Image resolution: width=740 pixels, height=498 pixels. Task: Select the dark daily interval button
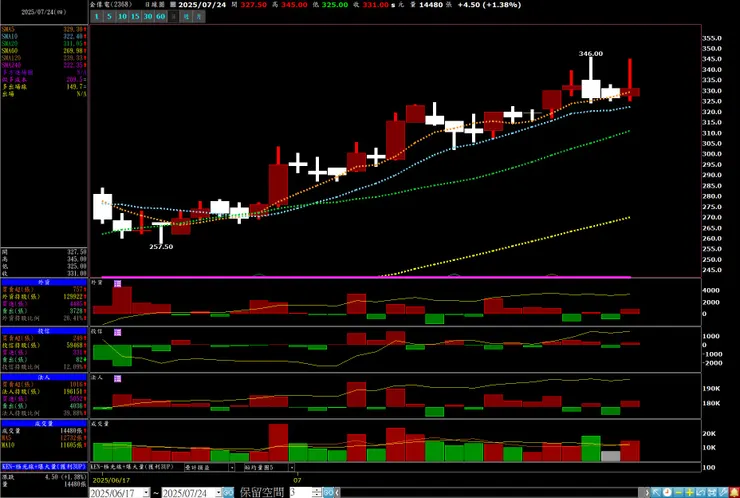tap(173, 17)
